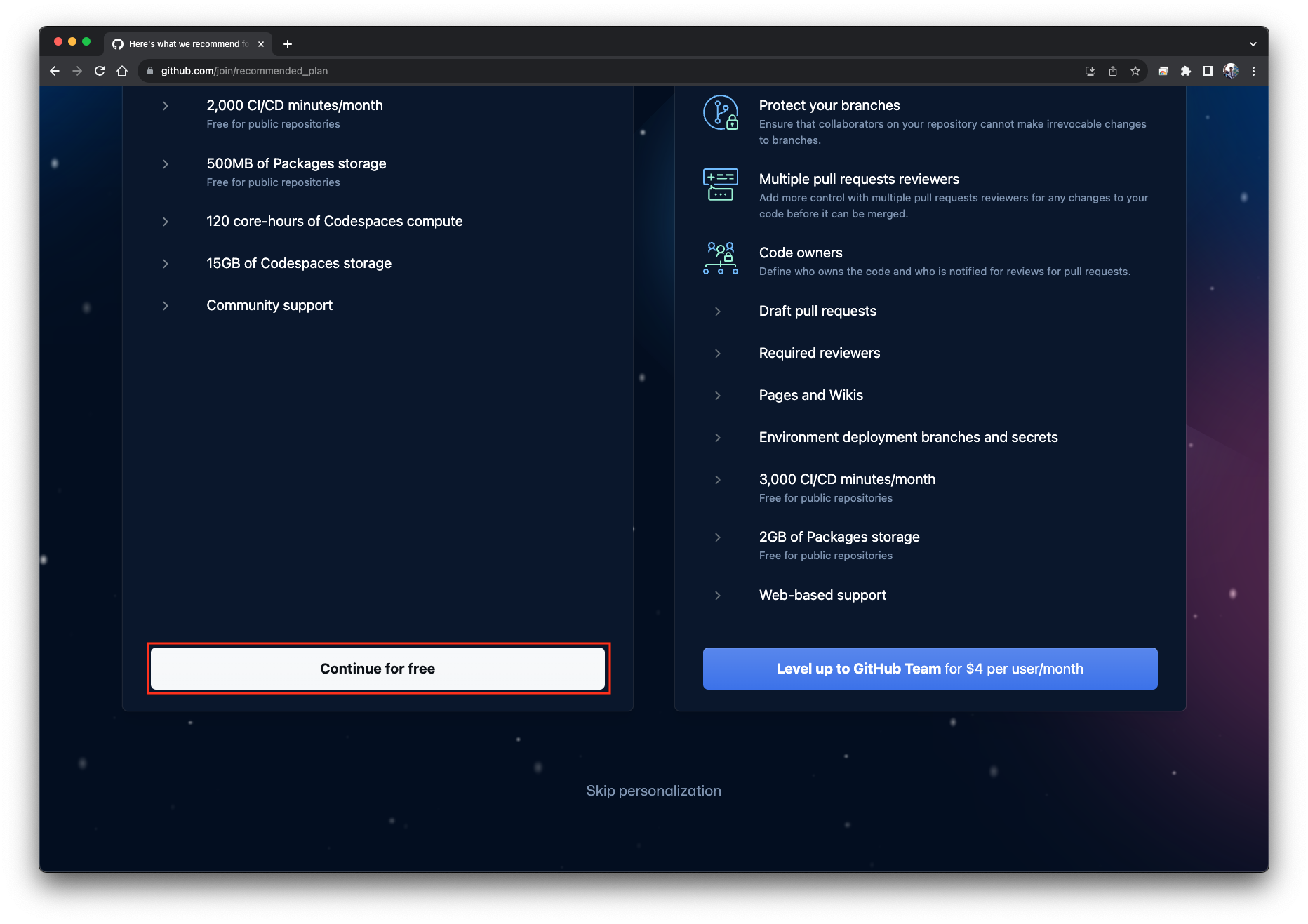Expand Environment deployment branches and secrets chevron
The width and height of the screenshot is (1308, 924).
coord(718,438)
